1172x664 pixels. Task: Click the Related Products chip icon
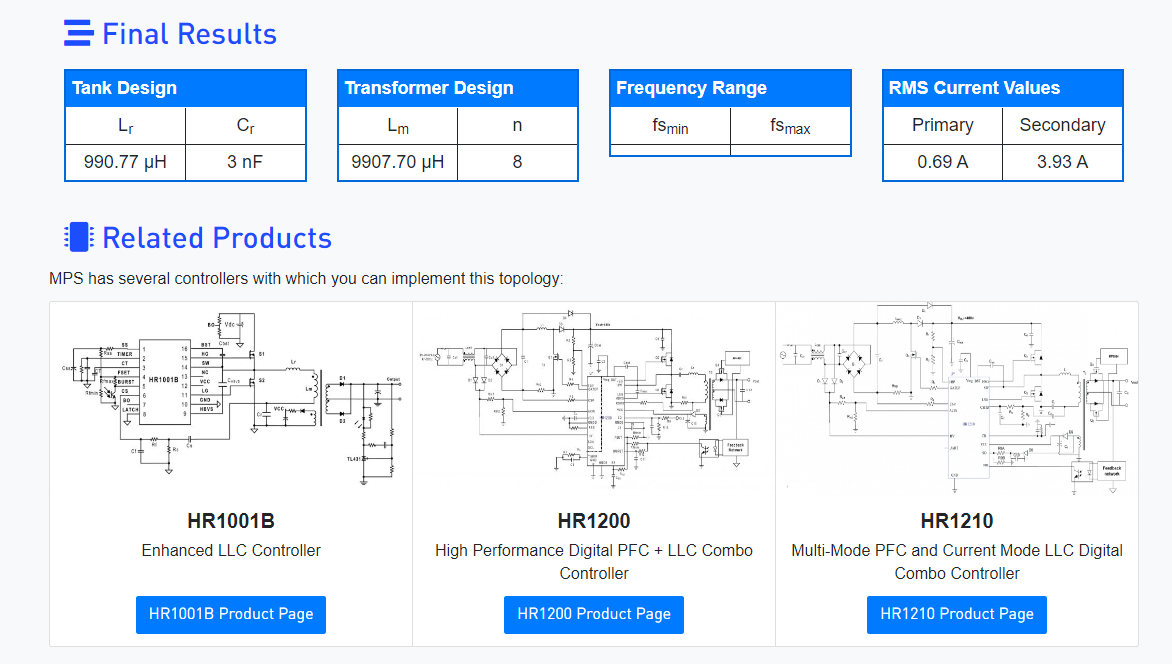(x=78, y=237)
